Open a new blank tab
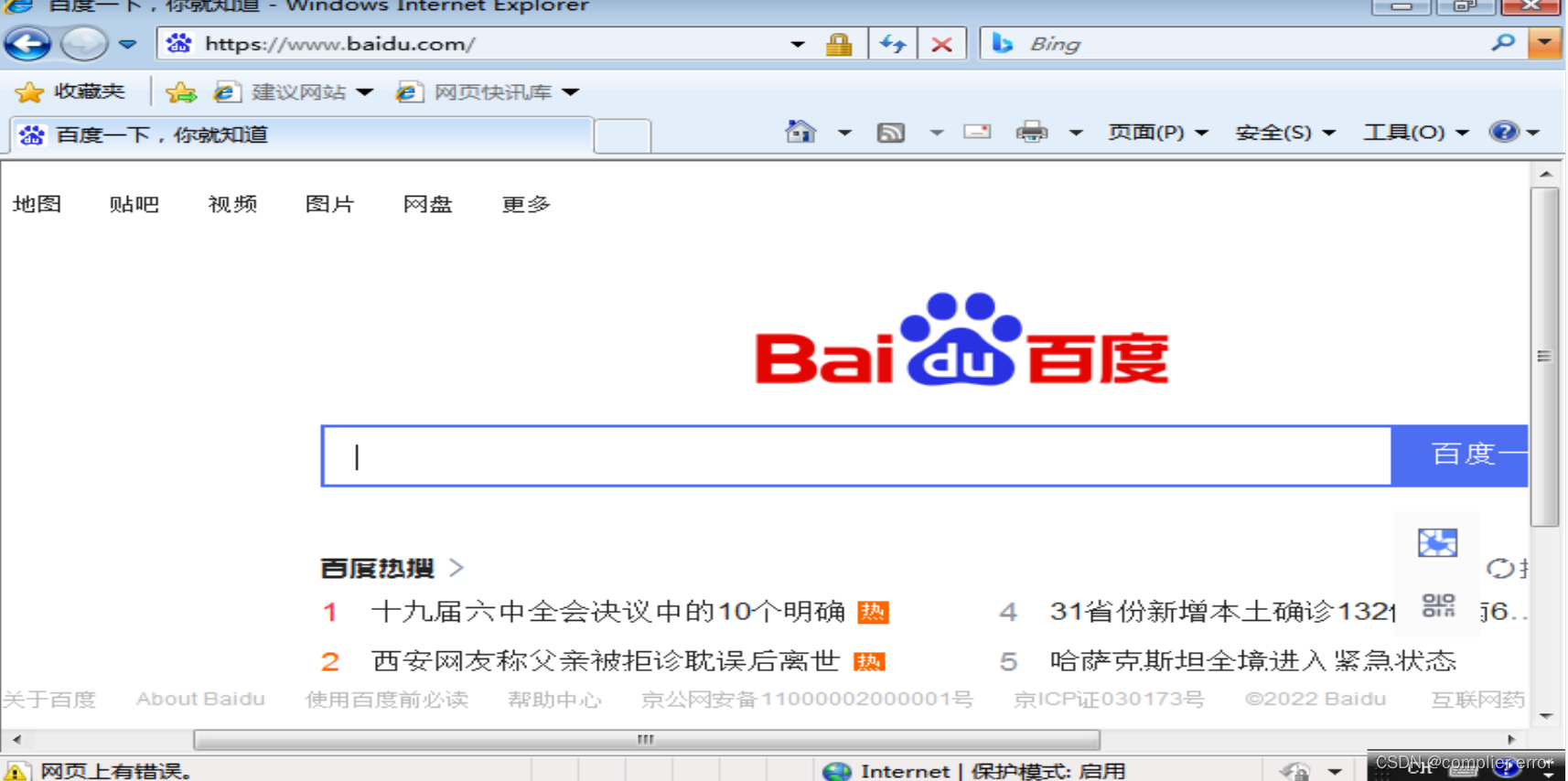Image resolution: width=1568 pixels, height=781 pixels. [622, 136]
